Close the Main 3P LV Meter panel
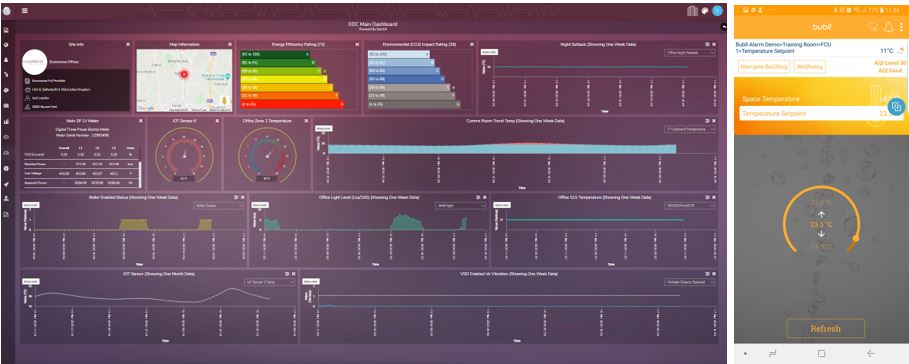909x364 pixels. pos(140,121)
